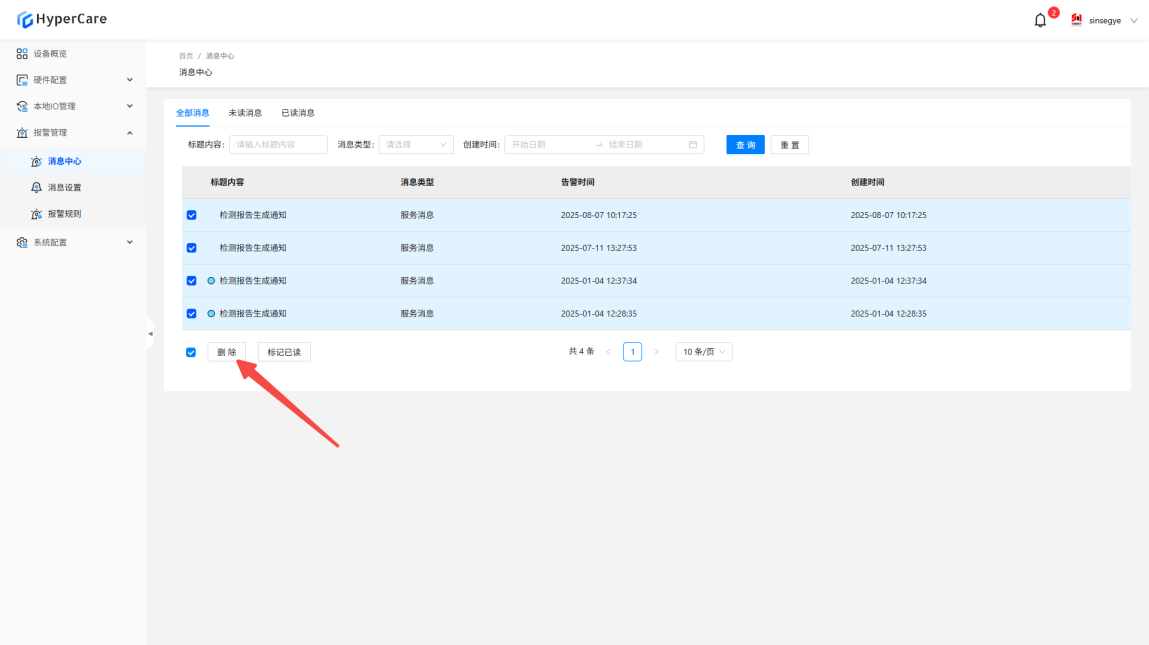1149x645 pixels.
Task: Toggle the select-all checkbox beside 删除
Action: [x=191, y=352]
